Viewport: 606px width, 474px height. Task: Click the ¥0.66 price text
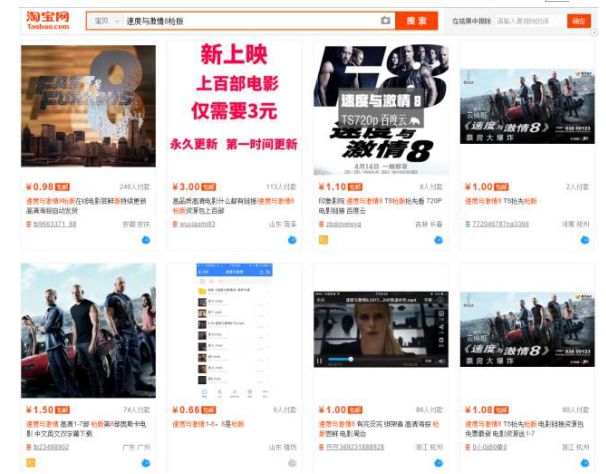pos(186,410)
